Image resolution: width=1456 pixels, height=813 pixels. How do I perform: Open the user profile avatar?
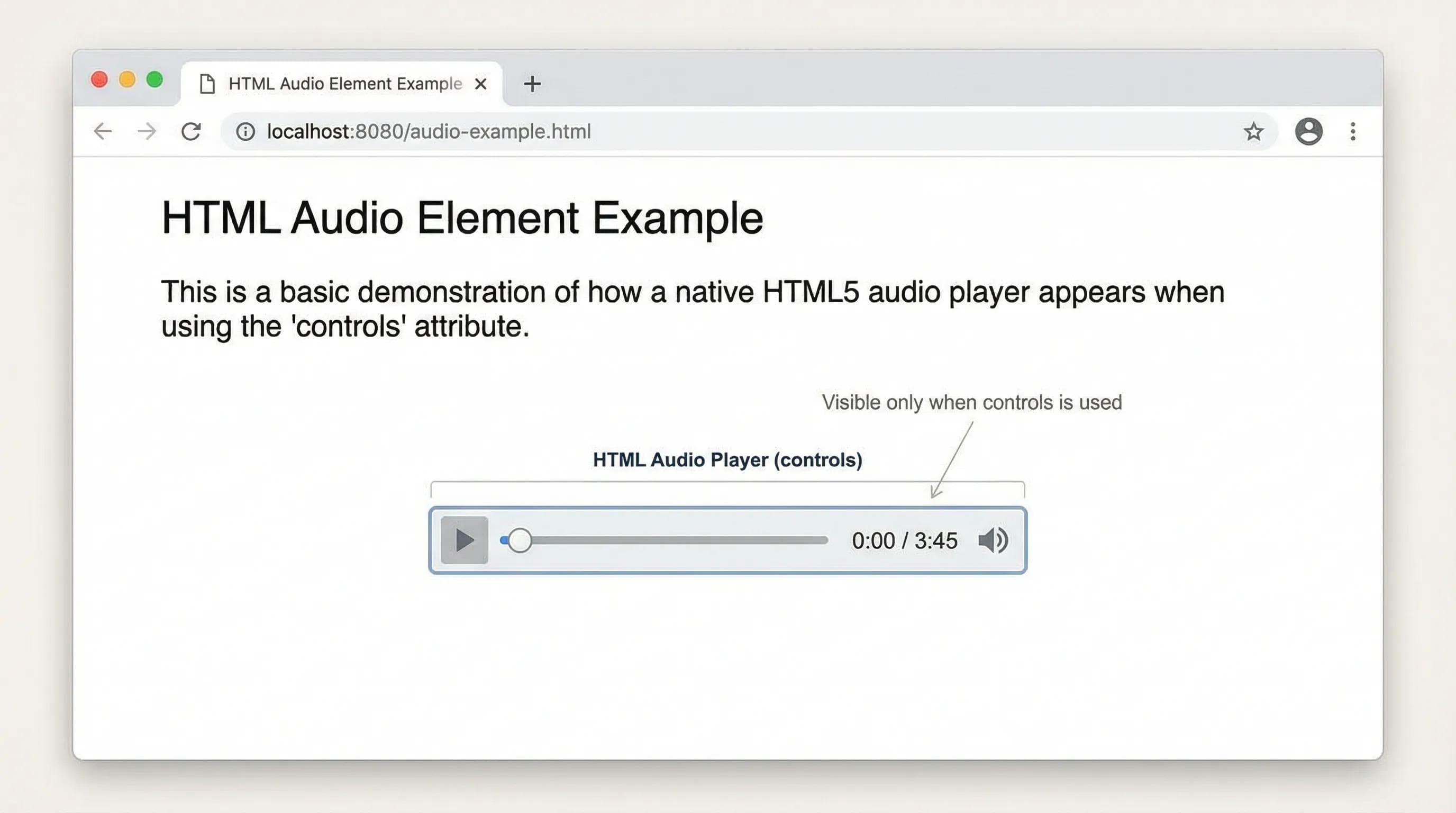pos(1308,132)
